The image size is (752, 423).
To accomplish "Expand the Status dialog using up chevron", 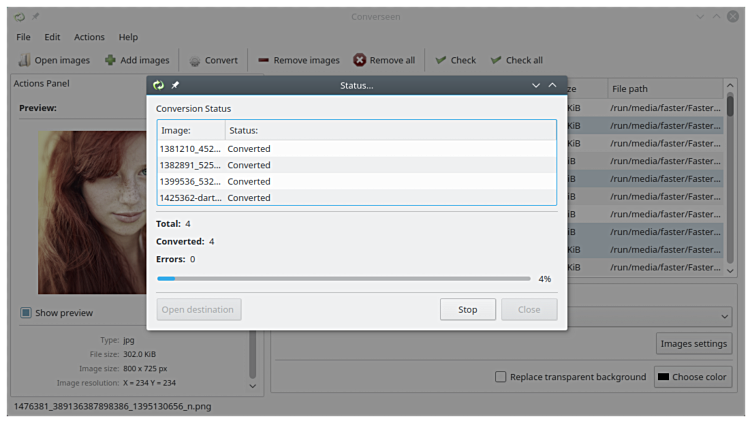I will 552,85.
